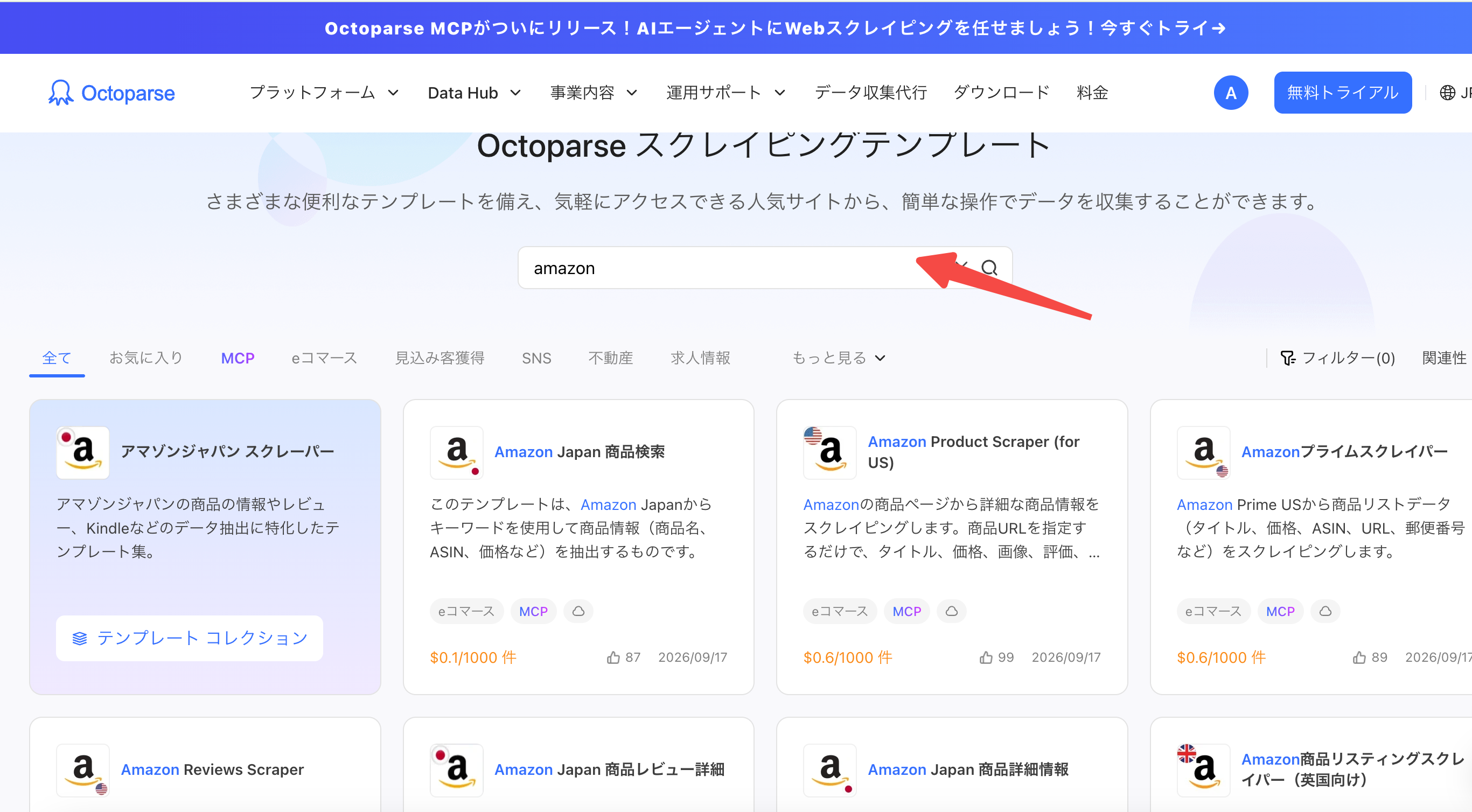Click the globe language icon

[1447, 93]
